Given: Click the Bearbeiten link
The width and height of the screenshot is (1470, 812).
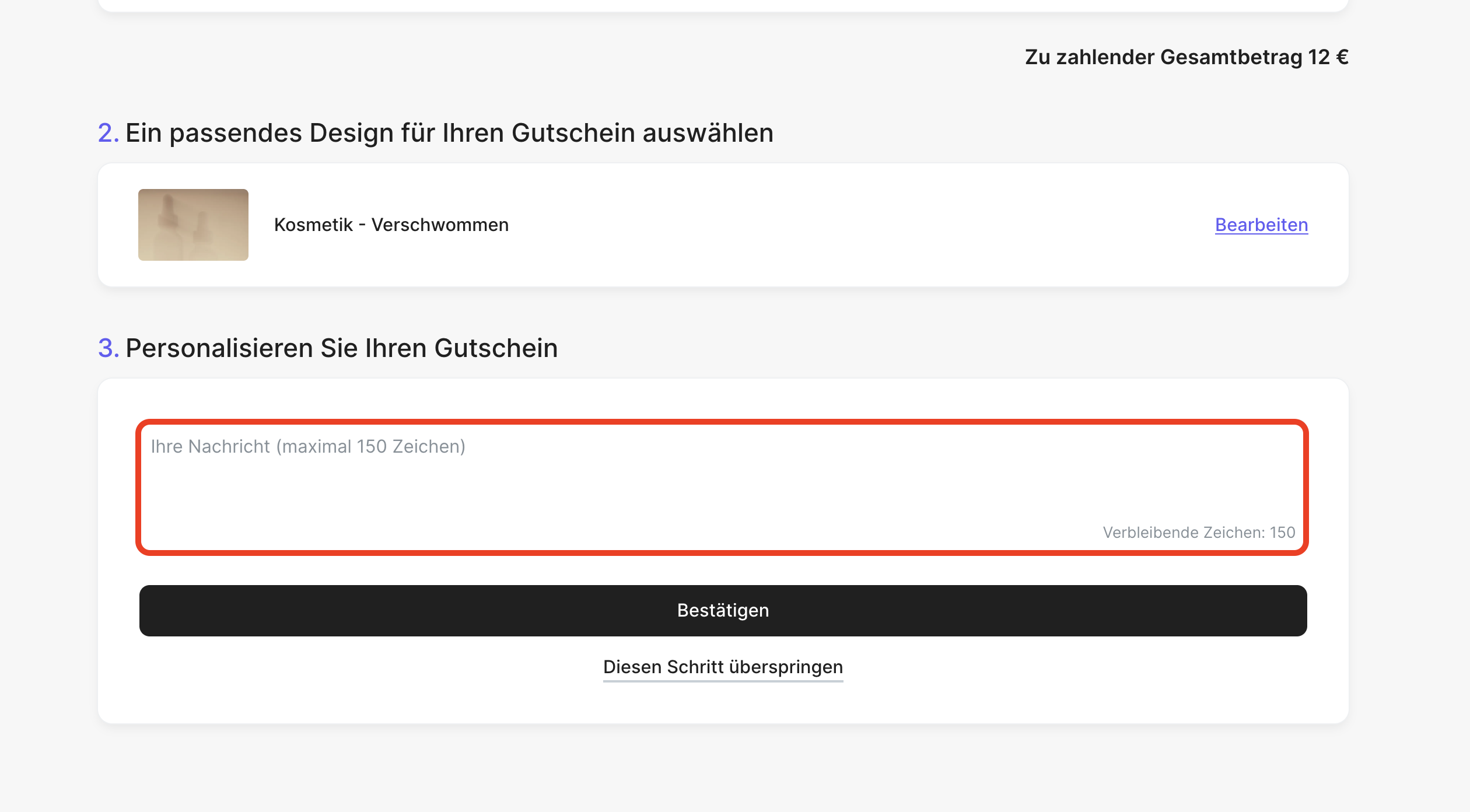Looking at the screenshot, I should (1261, 225).
